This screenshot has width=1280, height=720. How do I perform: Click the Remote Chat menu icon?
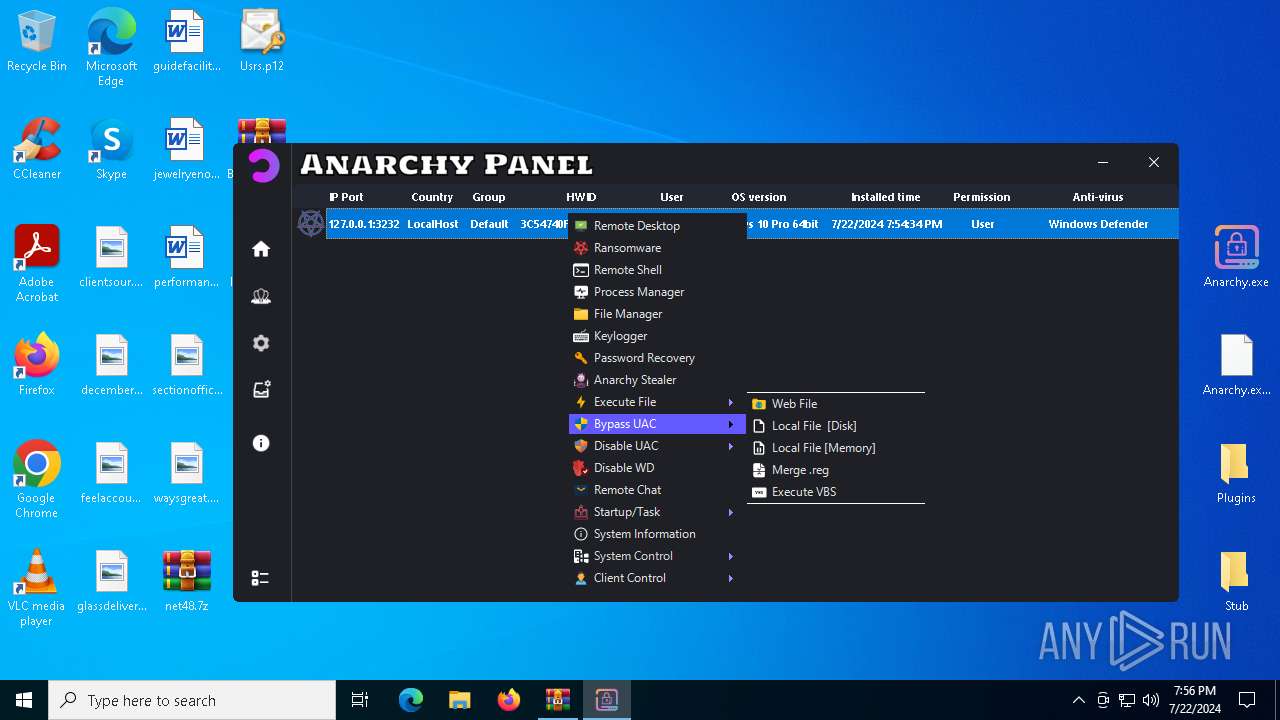[581, 490]
